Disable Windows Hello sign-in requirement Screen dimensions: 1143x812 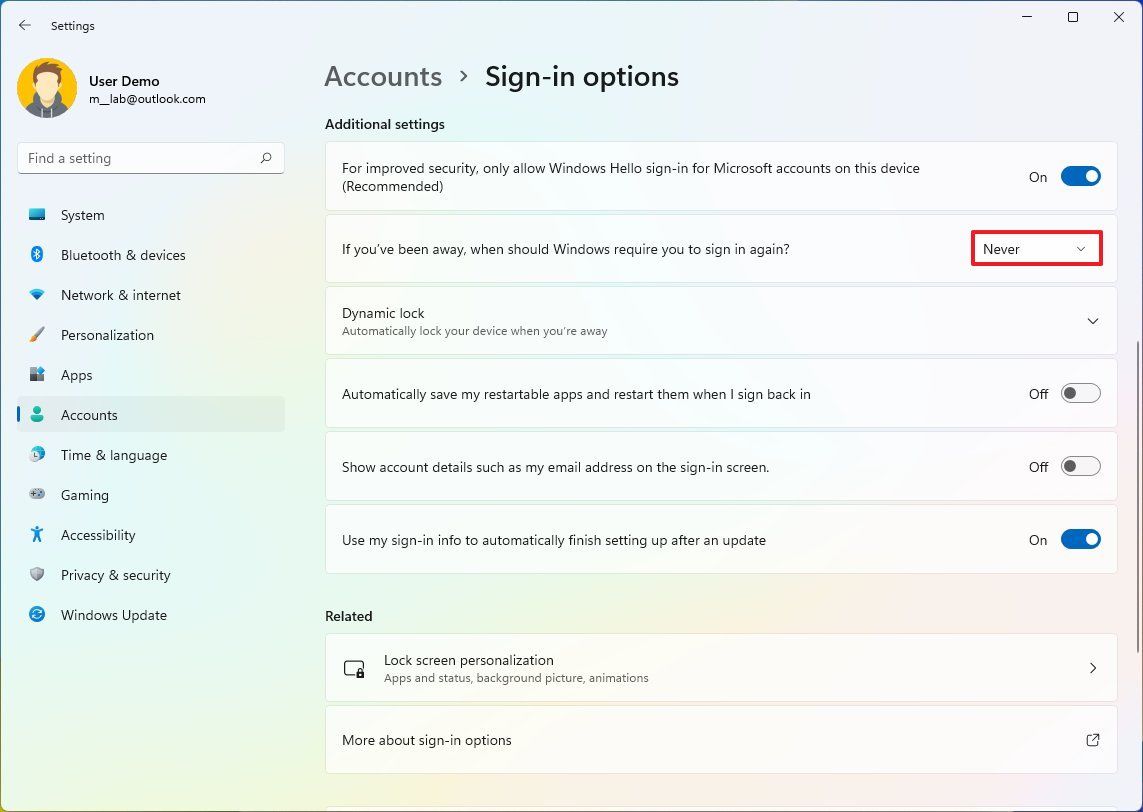click(x=1080, y=176)
